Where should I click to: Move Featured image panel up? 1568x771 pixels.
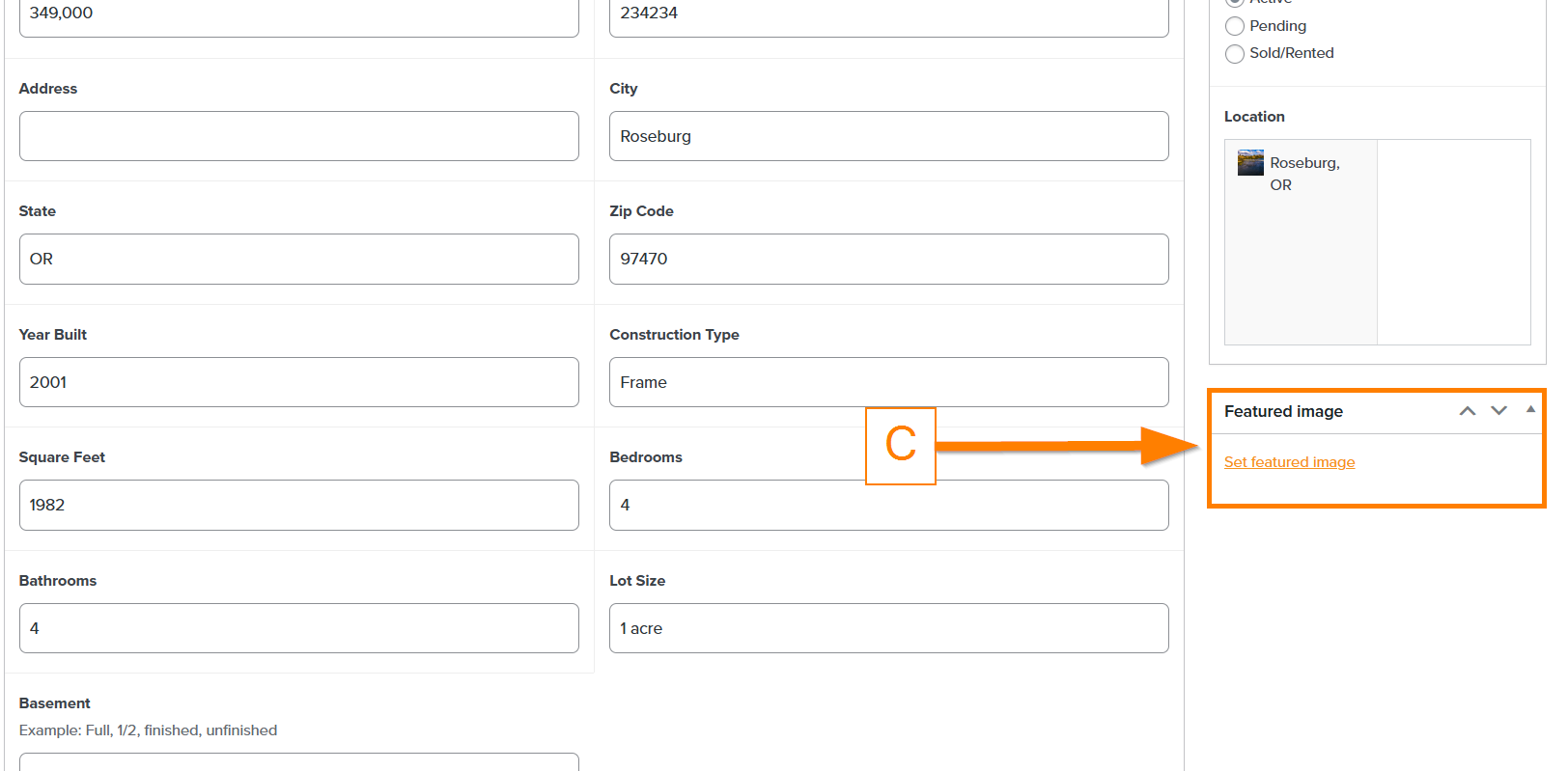(1468, 411)
